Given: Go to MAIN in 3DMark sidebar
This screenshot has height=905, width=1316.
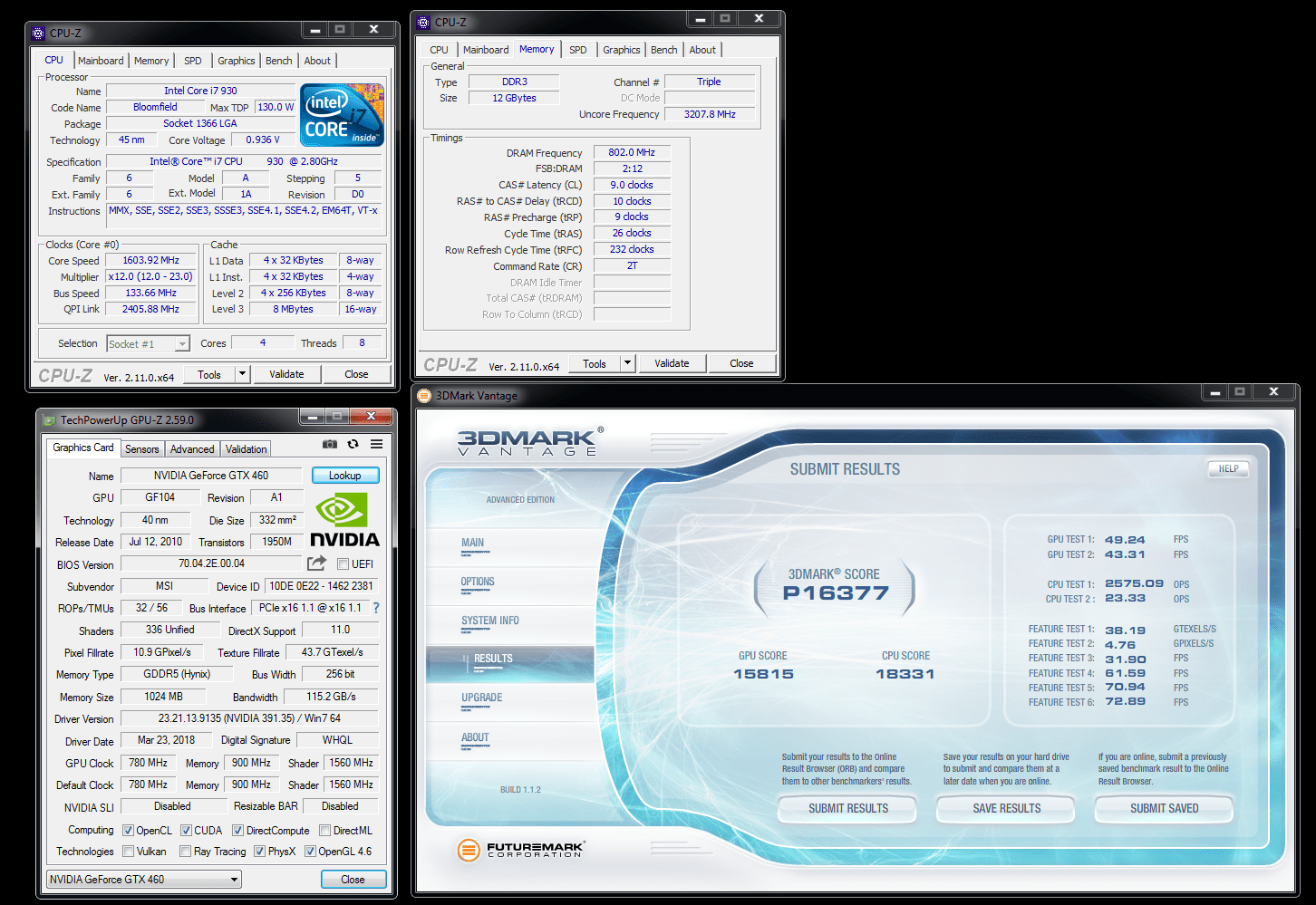Looking at the screenshot, I should point(472,543).
